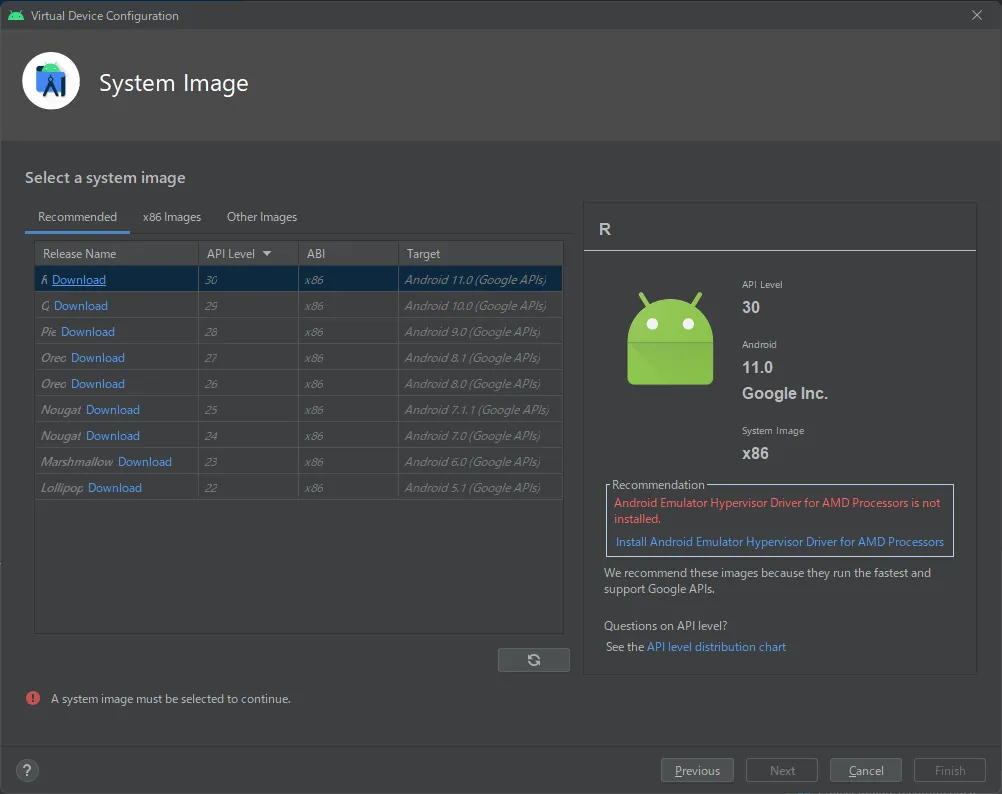The image size is (1002, 794).
Task: Click the refresh system images icon button
Action: click(x=533, y=660)
